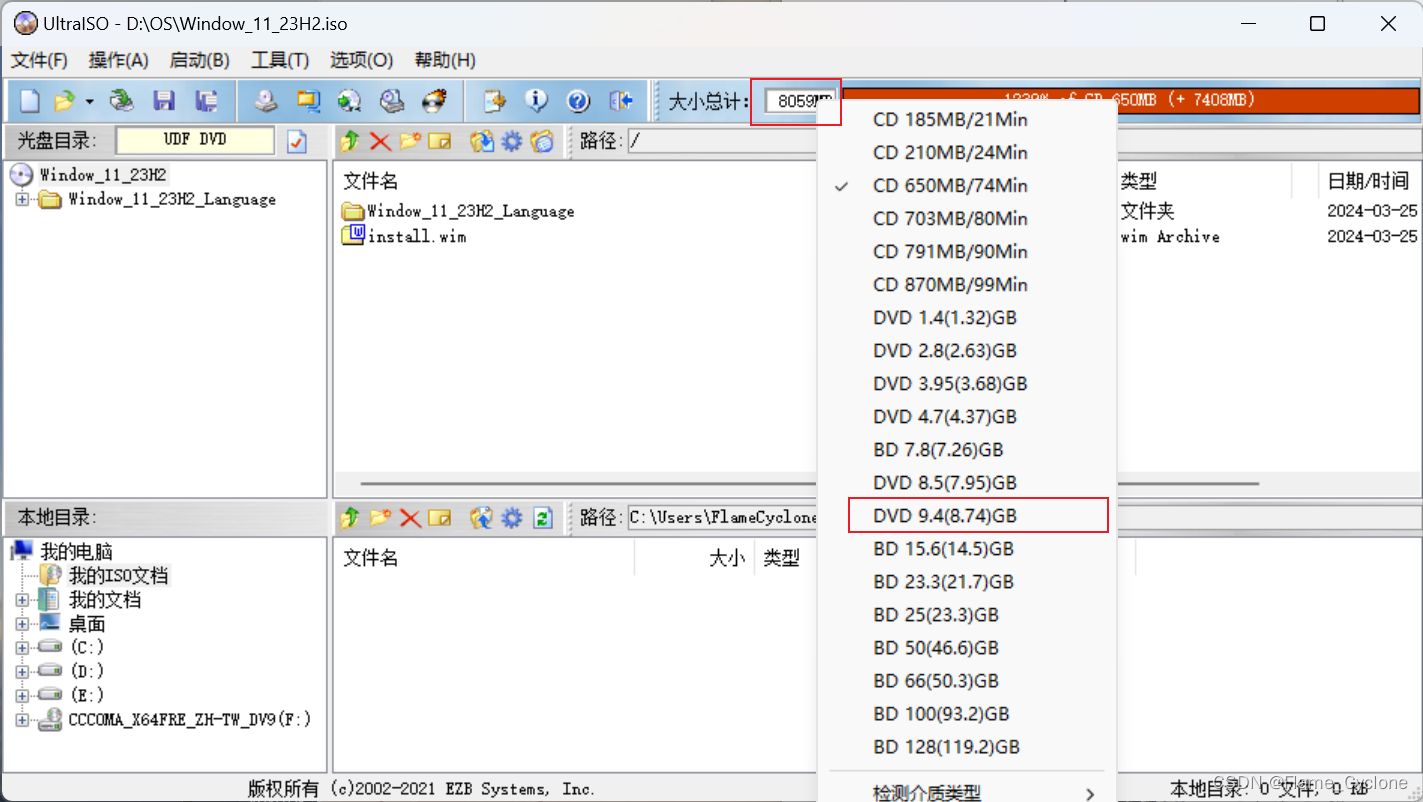Toggle the boot checkmark icon beside UDF DVD
Image resolution: width=1423 pixels, height=802 pixels.
pos(297,142)
